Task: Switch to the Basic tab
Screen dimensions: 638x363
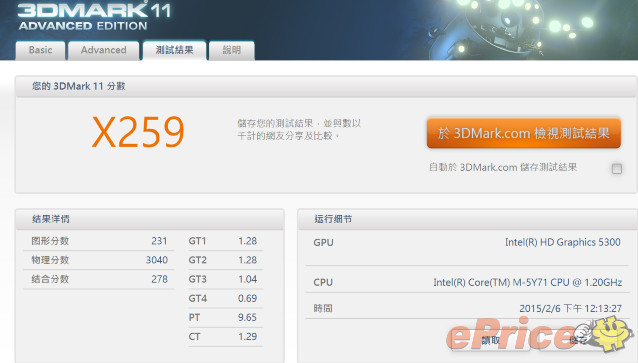Action: pos(40,50)
